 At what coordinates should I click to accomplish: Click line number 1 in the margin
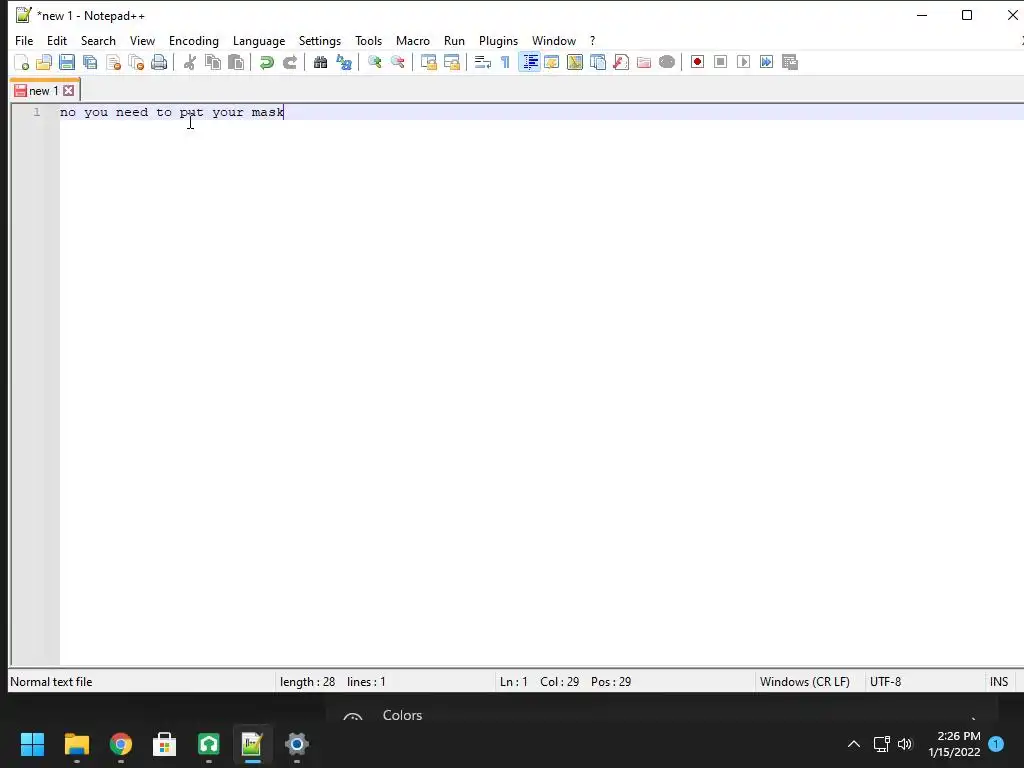(37, 112)
